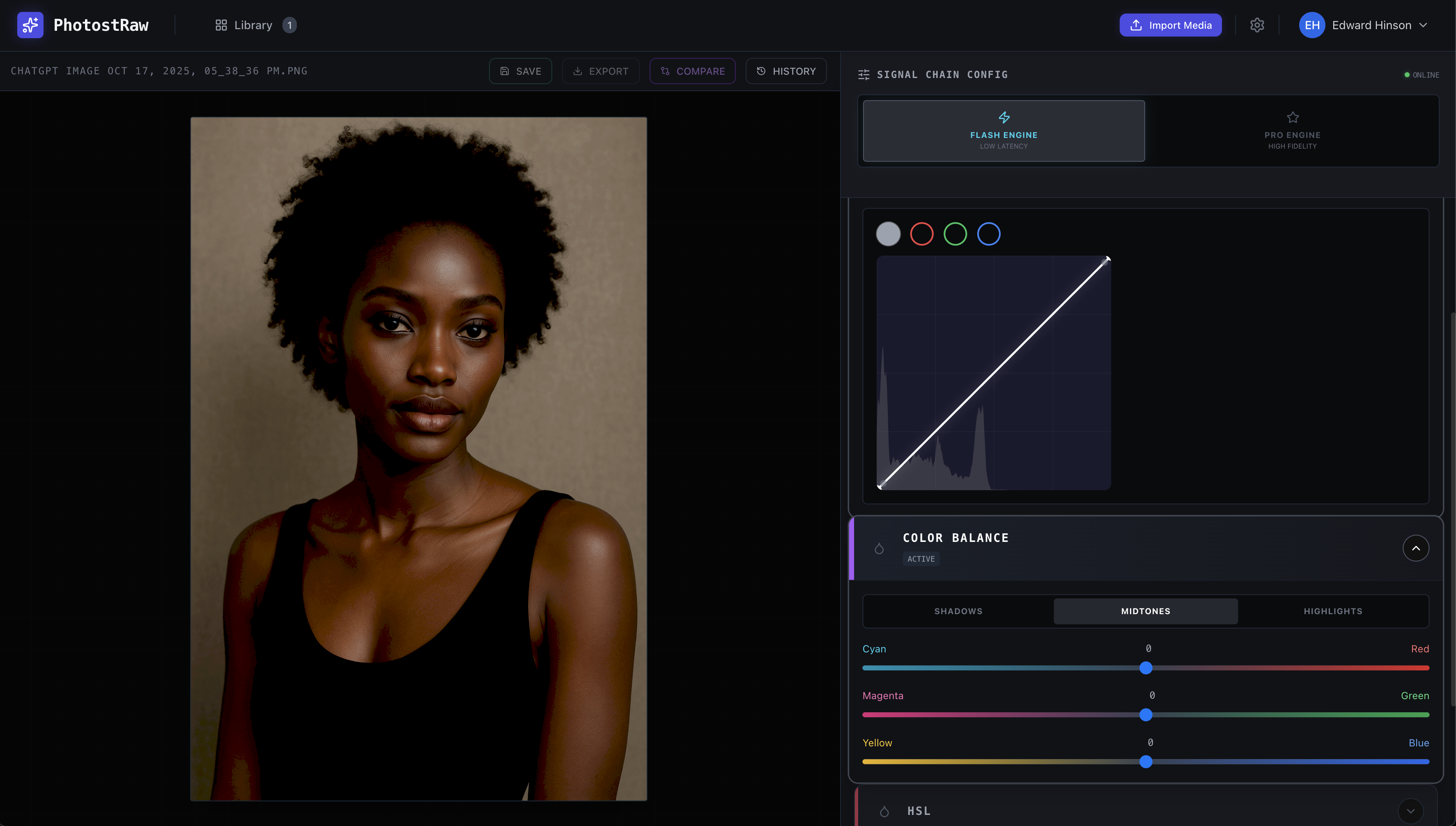Select the blue curve channel
The height and width of the screenshot is (826, 1456).
(988, 234)
